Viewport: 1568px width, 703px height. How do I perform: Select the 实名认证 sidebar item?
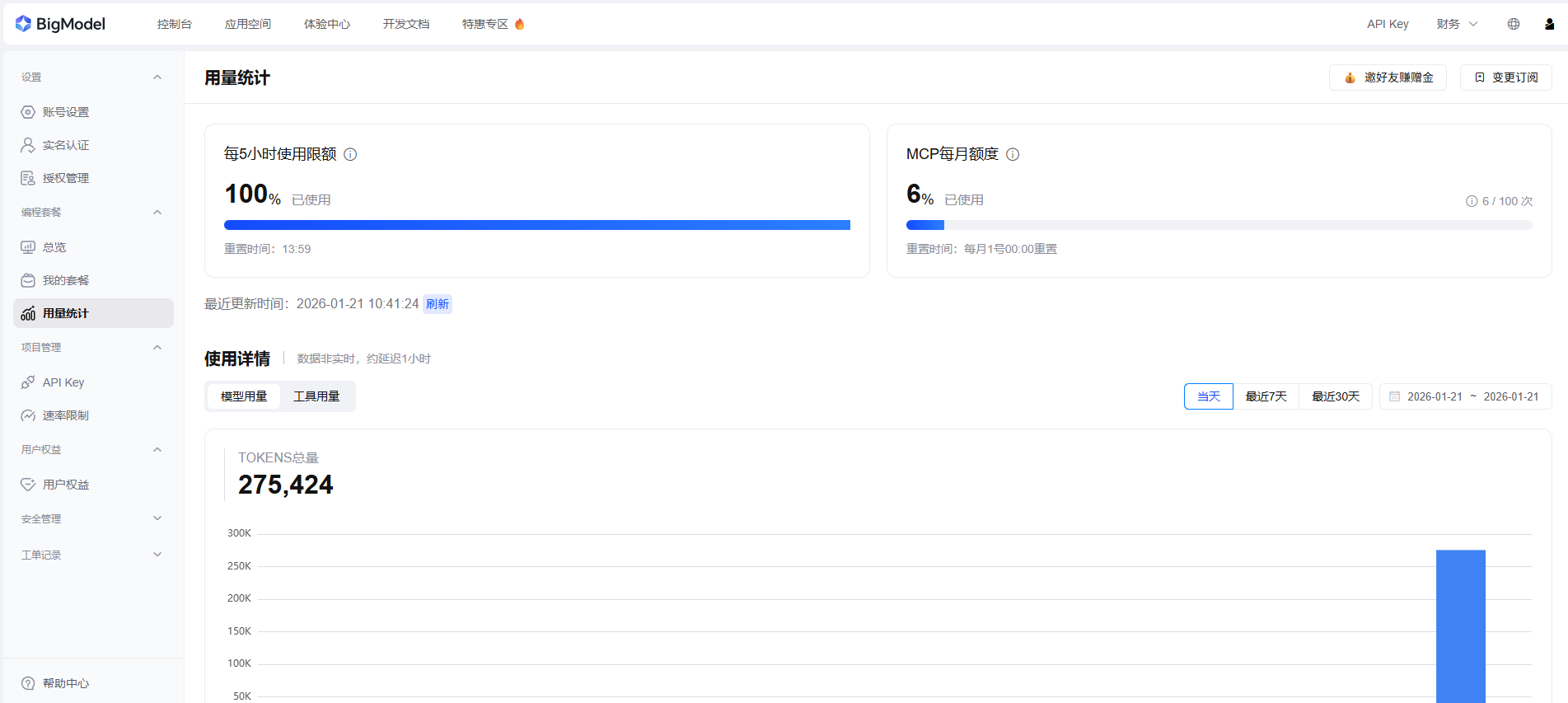point(66,145)
